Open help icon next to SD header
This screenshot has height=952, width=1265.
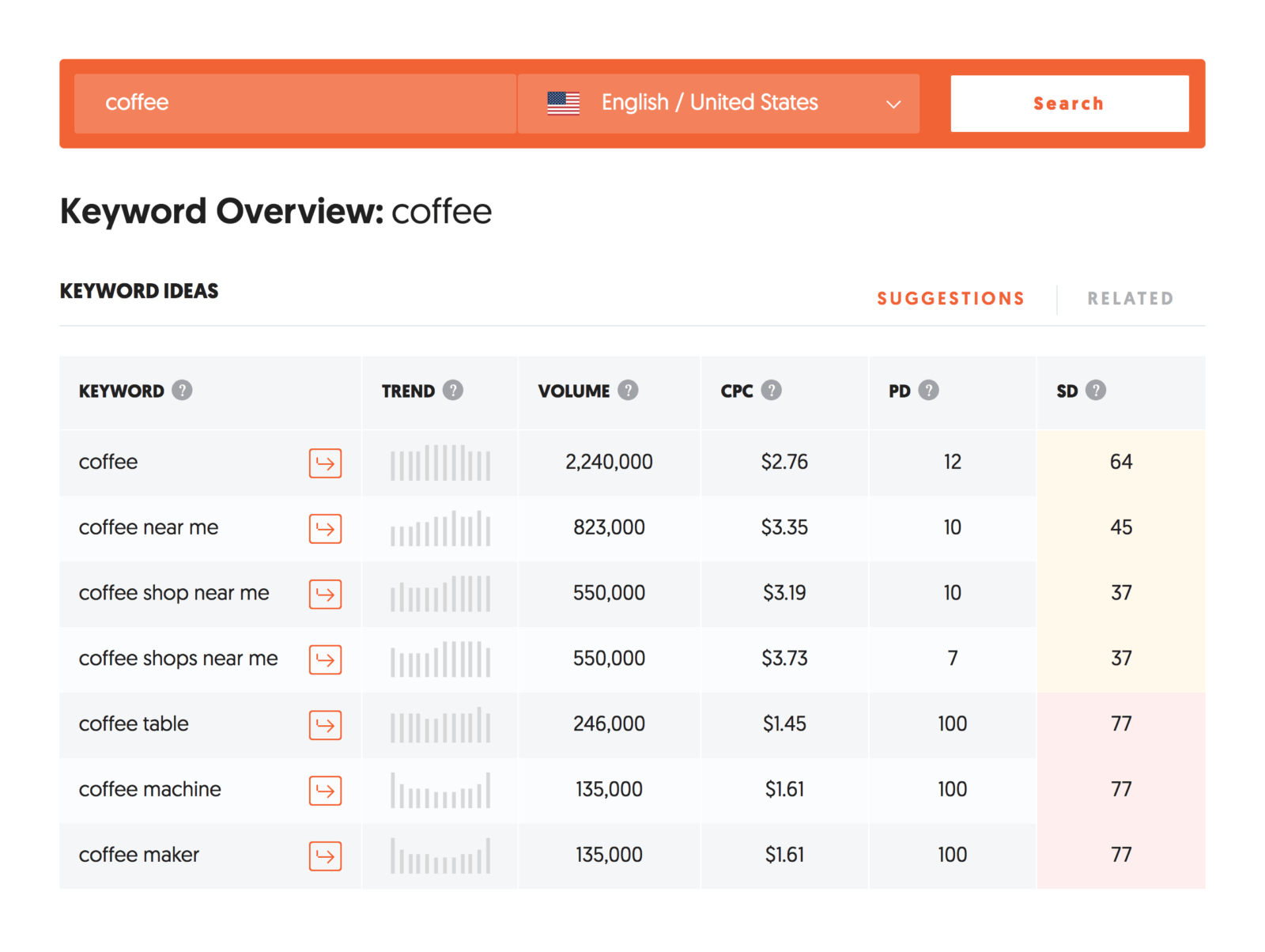click(1096, 391)
